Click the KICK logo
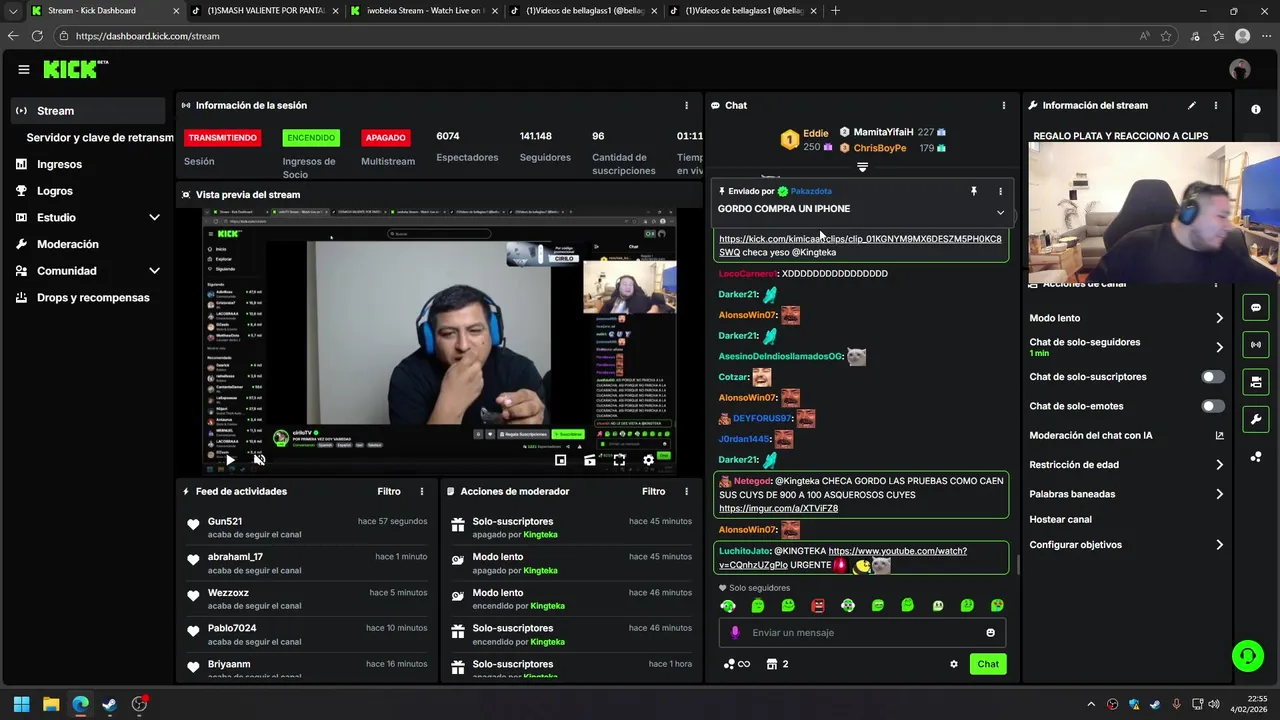1280x720 pixels. (75, 69)
